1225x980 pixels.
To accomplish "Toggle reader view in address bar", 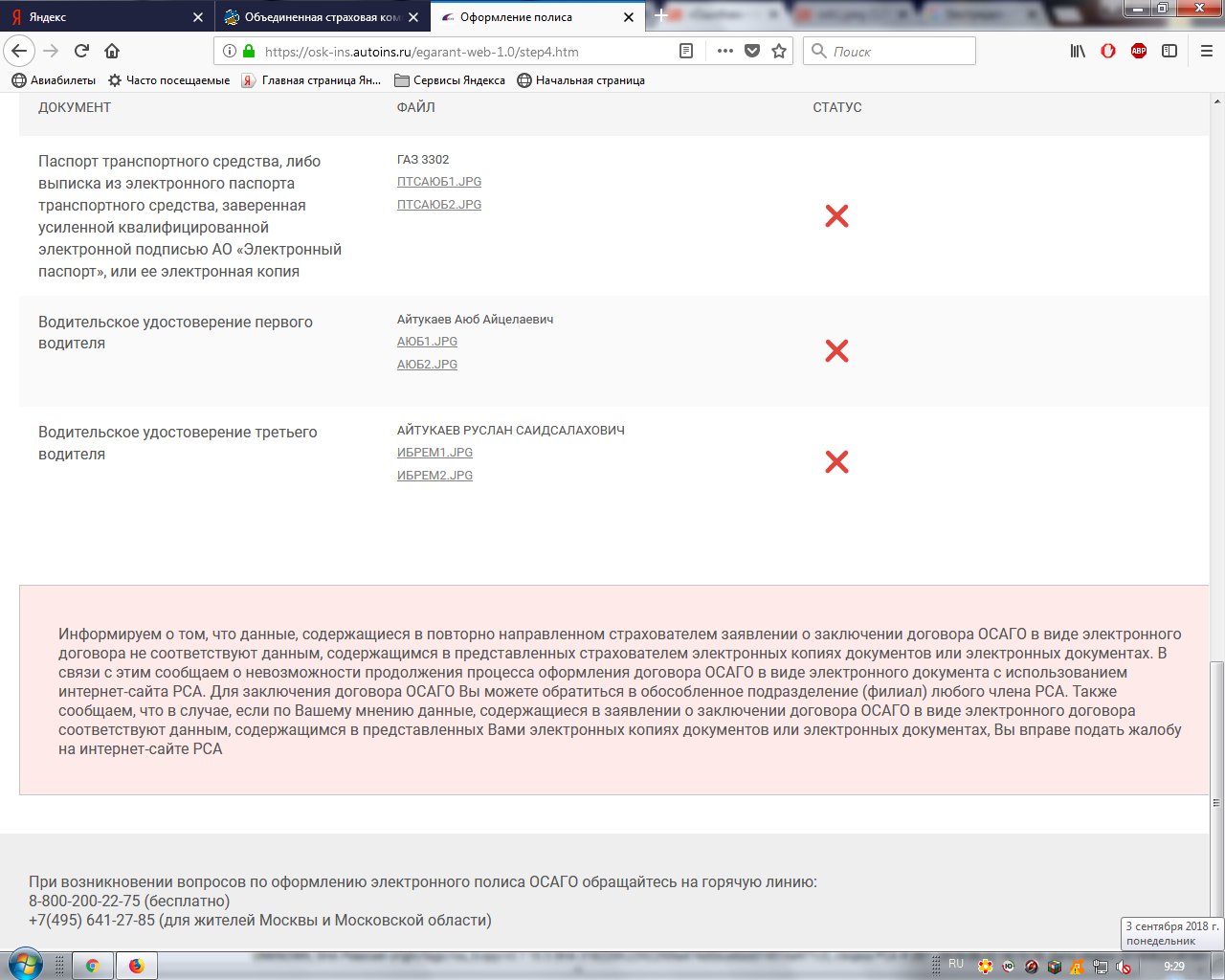I will [x=686, y=51].
